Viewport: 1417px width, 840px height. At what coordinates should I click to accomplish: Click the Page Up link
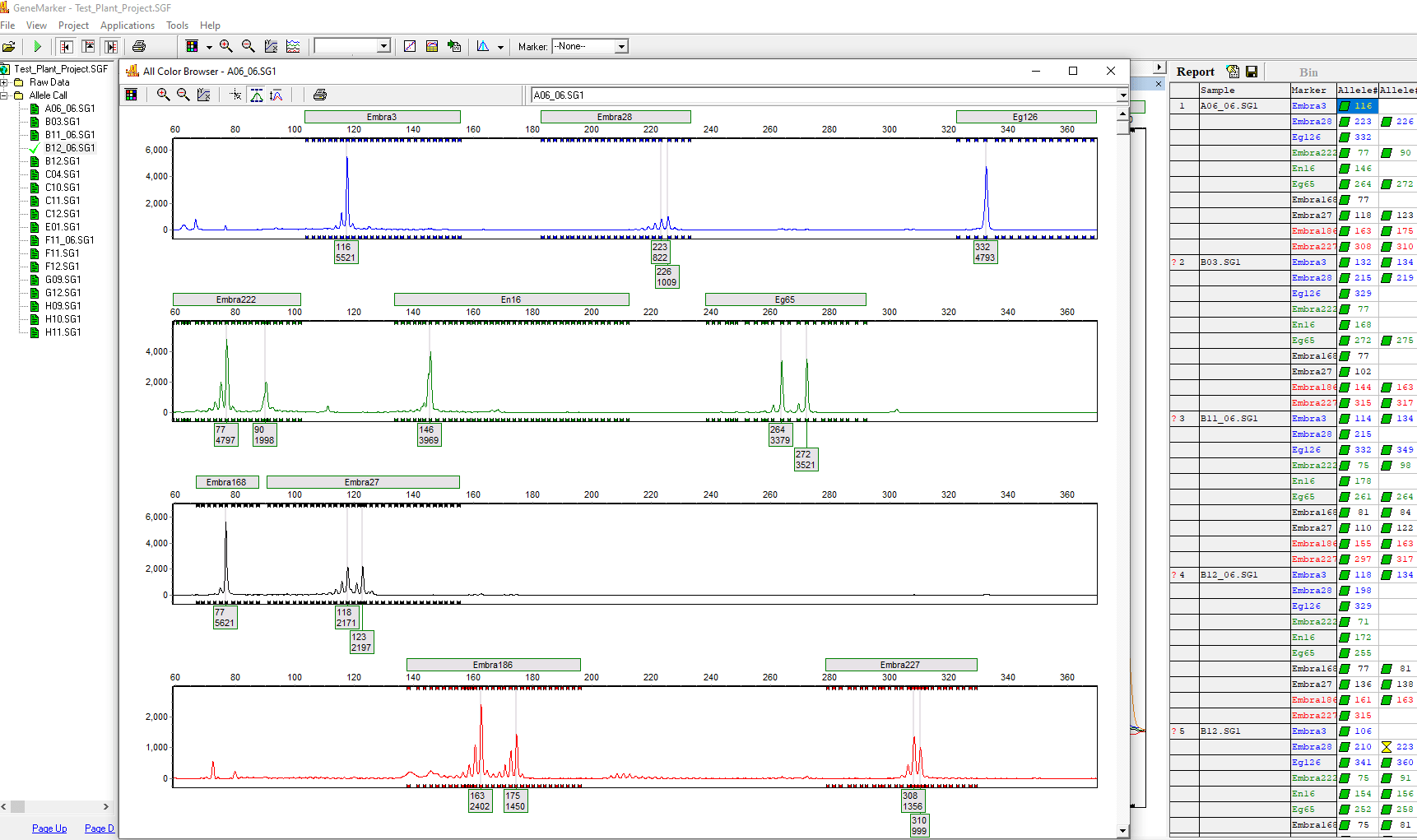click(49, 828)
